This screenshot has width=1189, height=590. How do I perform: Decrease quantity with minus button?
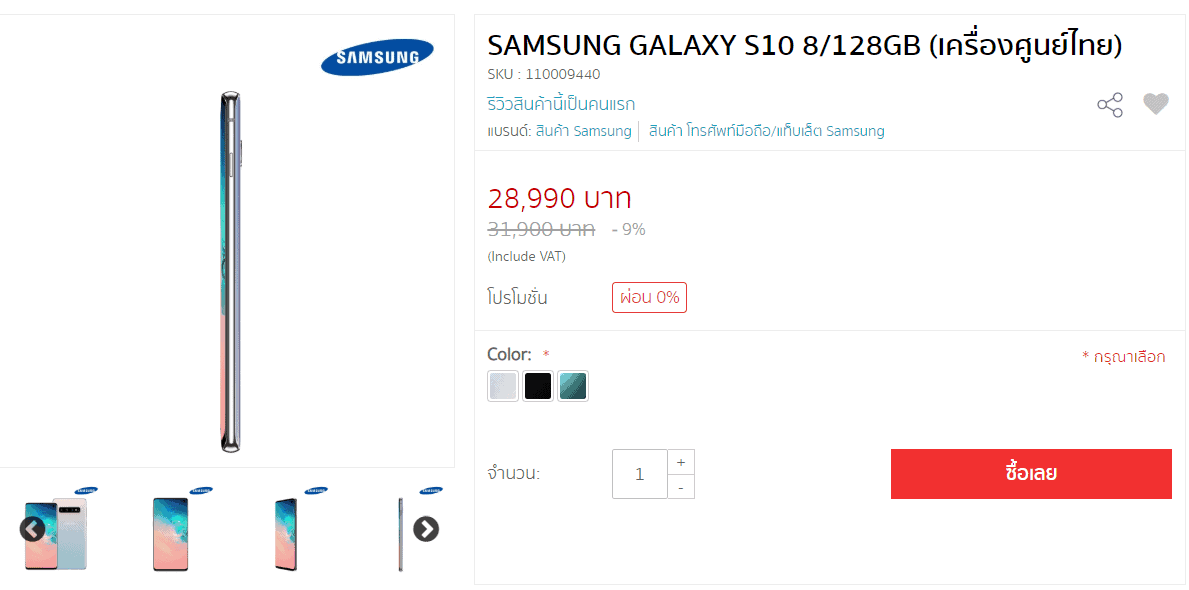(x=681, y=487)
